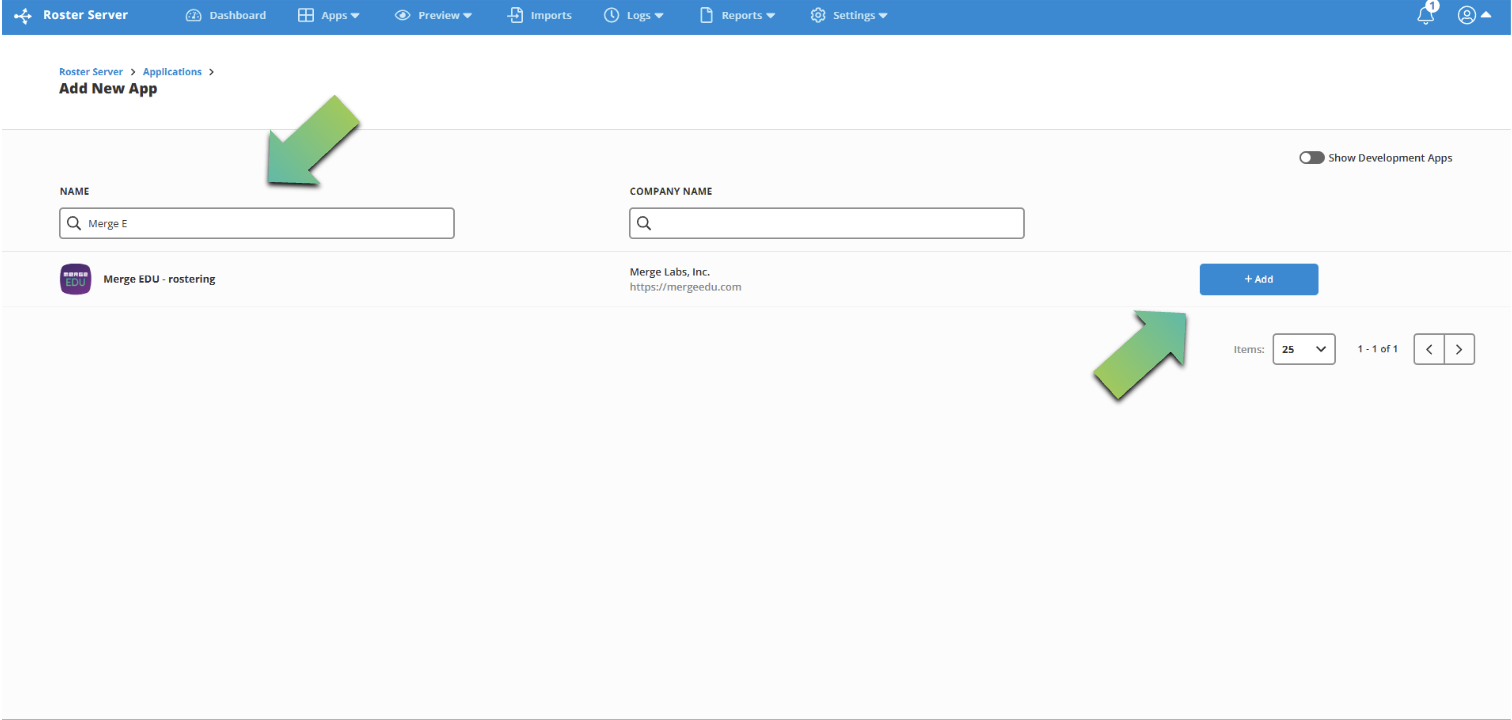The image size is (1512, 720).
Task: Expand the Apps dropdown menu
Action: (x=329, y=16)
